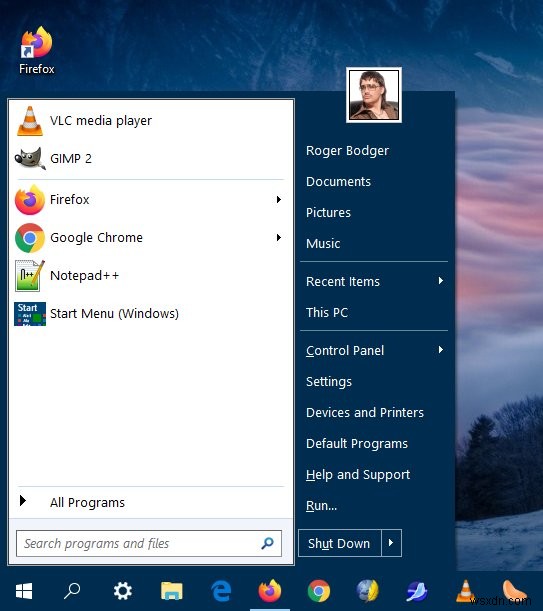Open Help and Support
Screen dimensions: 543x611
point(358,475)
